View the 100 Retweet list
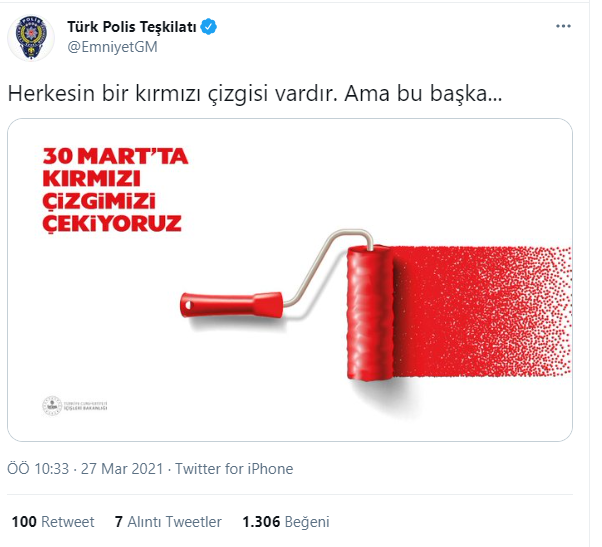602x547 pixels. pos(53,522)
